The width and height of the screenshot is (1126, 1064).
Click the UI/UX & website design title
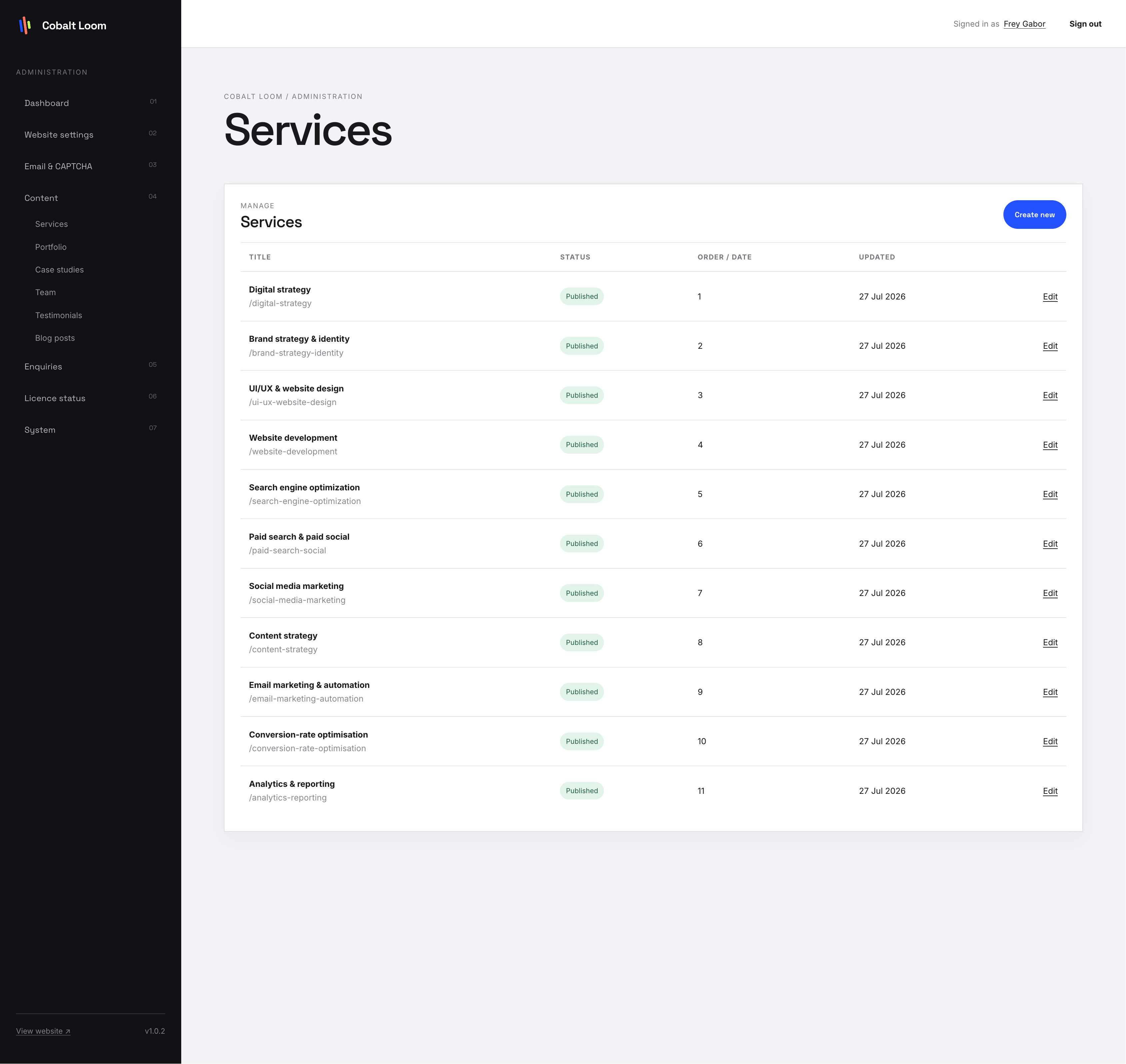pos(296,388)
